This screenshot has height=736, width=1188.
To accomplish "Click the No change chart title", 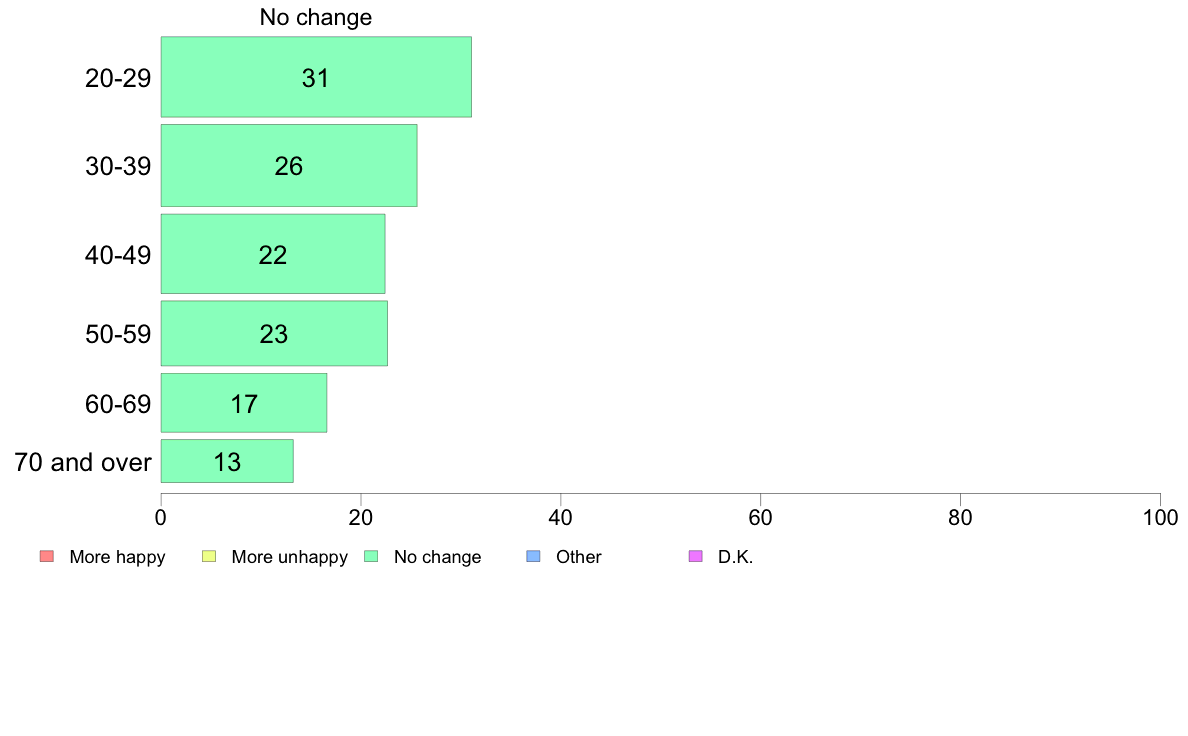I will 316,17.
